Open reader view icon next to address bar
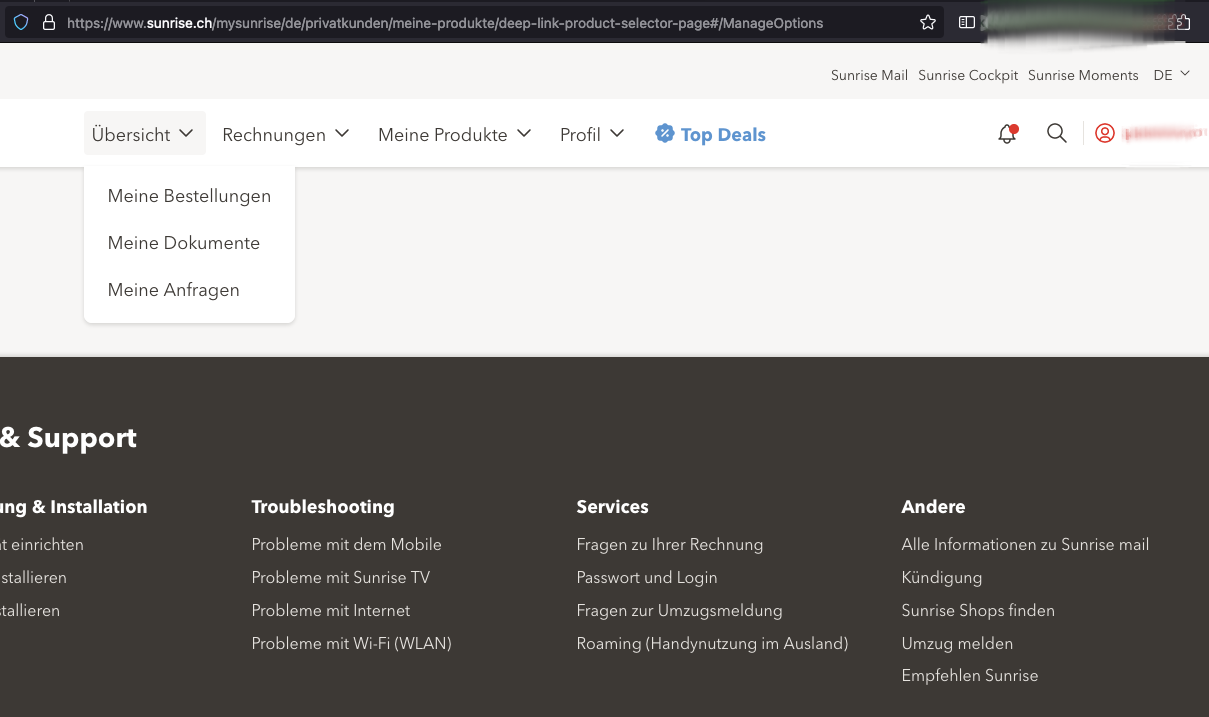The image size is (1209, 717). click(965, 21)
